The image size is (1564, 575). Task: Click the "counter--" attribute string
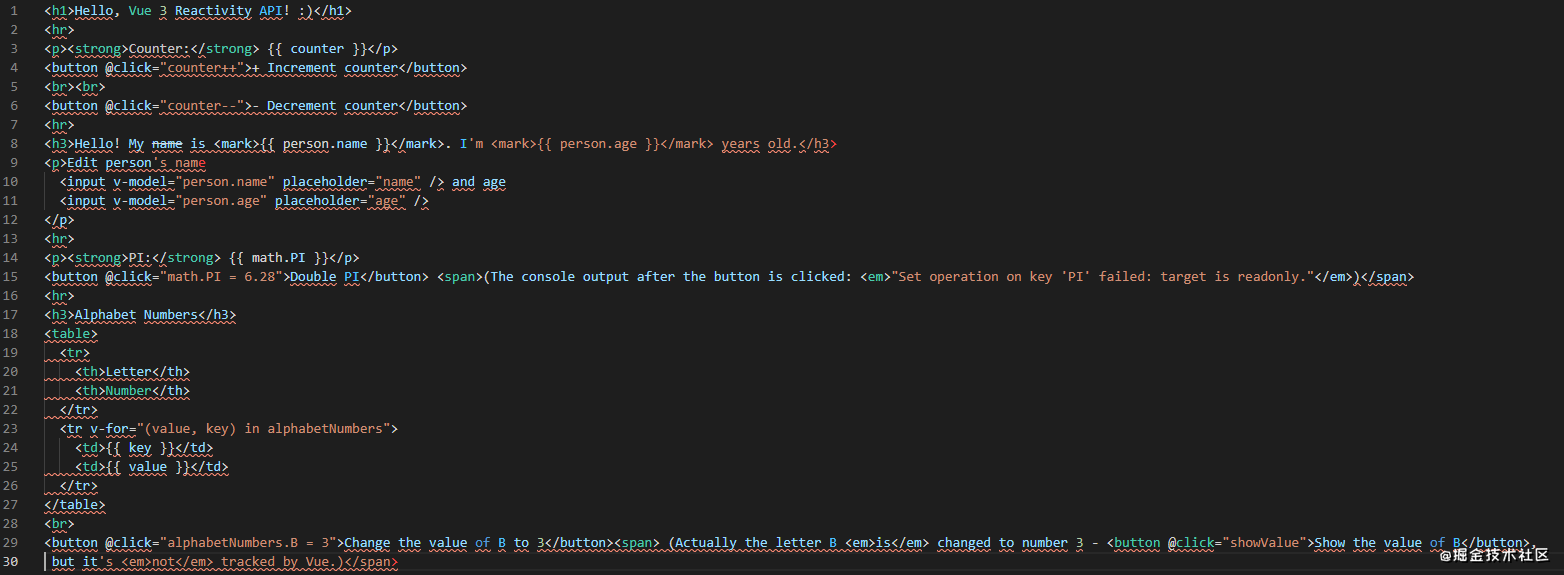201,106
